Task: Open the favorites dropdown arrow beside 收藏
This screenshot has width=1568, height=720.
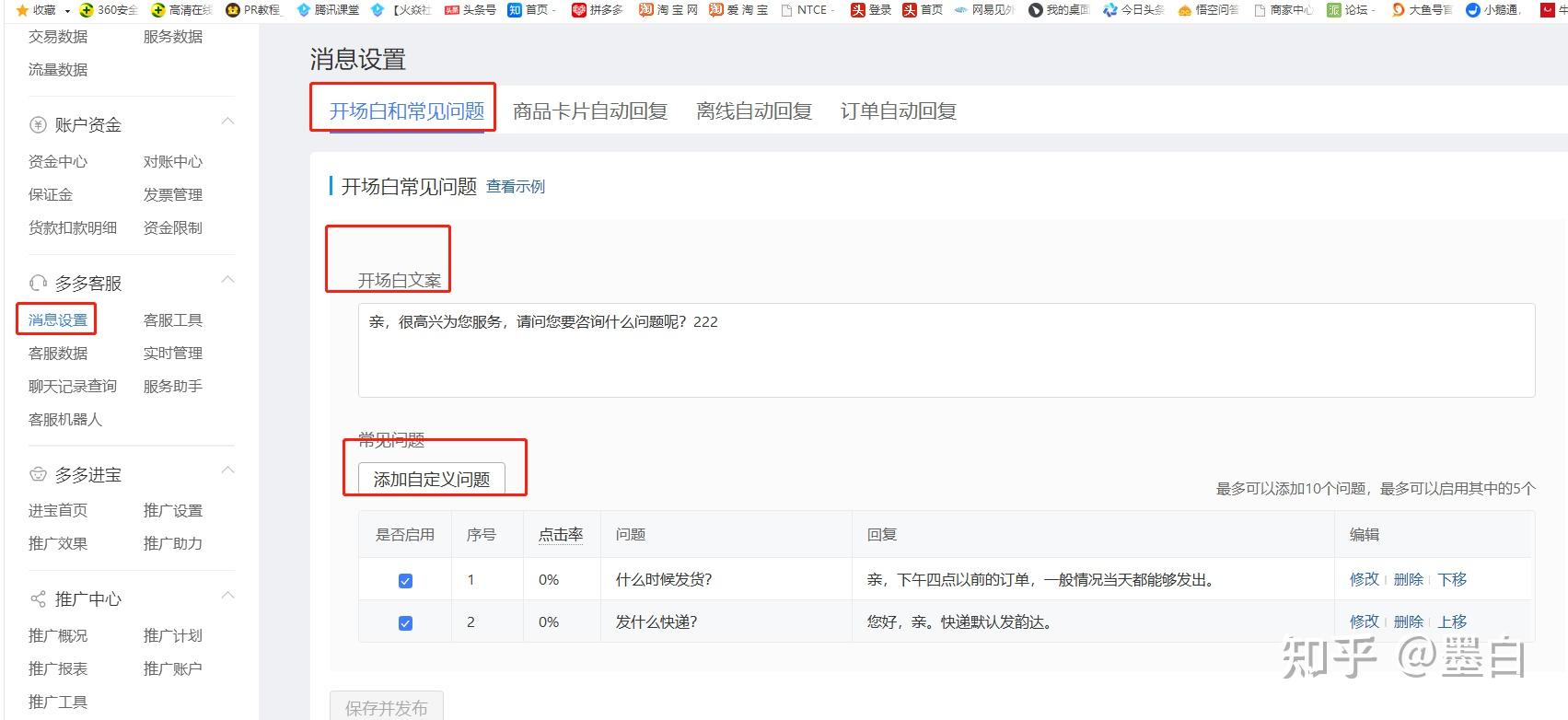Action: point(67,11)
